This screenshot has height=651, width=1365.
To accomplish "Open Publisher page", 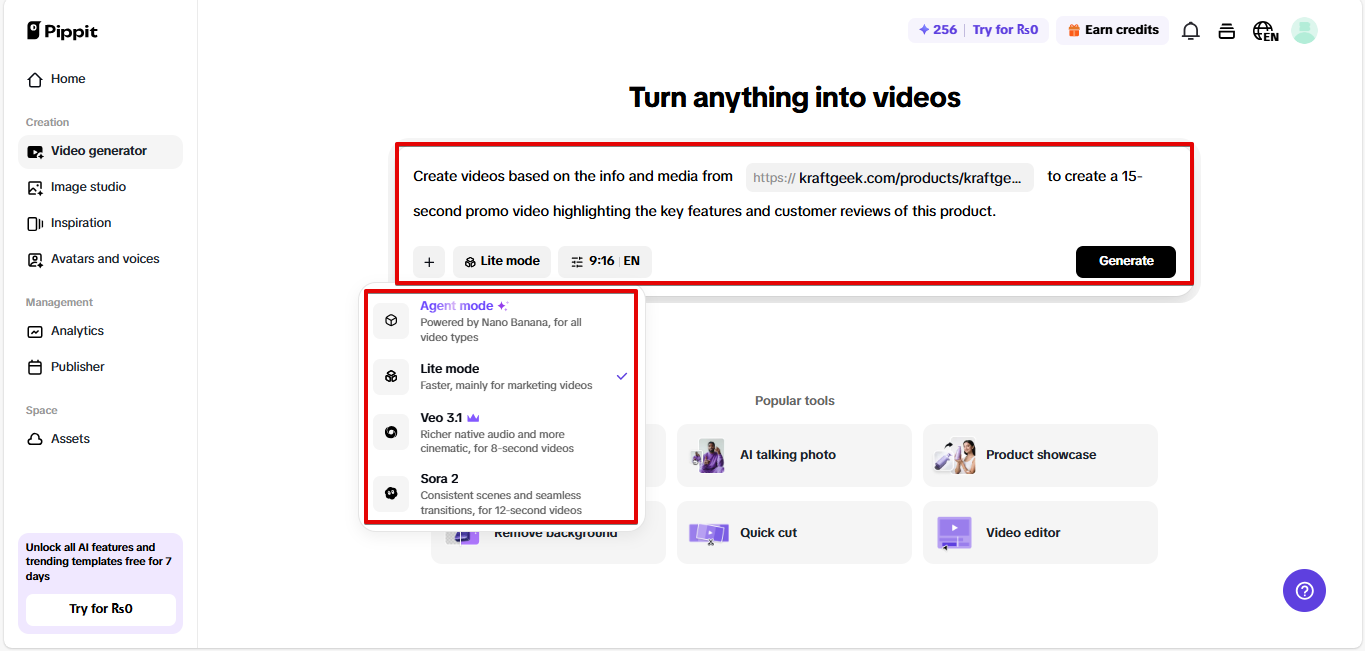I will (x=100, y=368).
